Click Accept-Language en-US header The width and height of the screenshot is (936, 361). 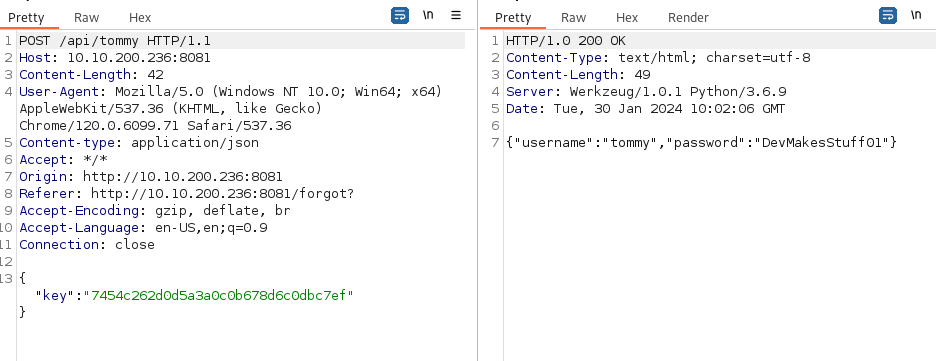tap(143, 228)
